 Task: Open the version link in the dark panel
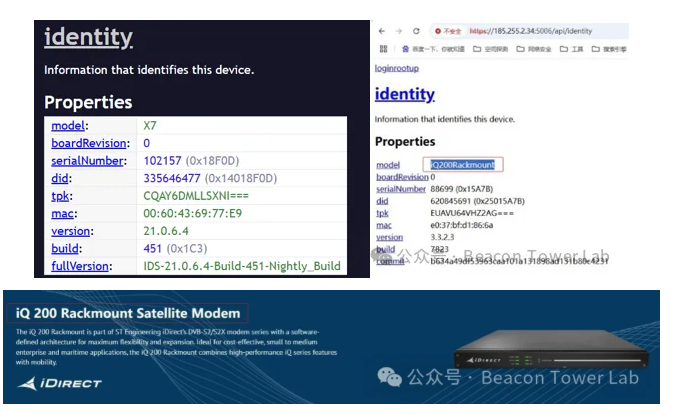[71, 231]
